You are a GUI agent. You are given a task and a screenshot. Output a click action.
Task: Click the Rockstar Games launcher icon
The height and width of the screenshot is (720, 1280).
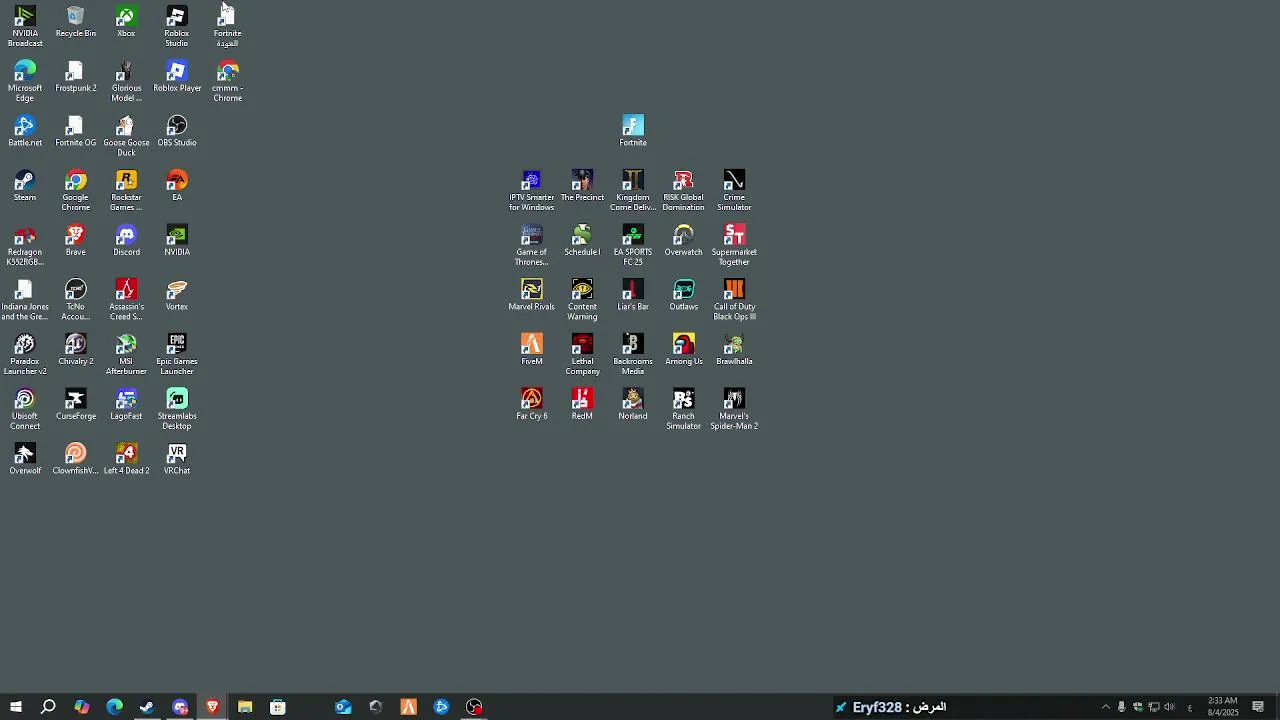coord(126,190)
